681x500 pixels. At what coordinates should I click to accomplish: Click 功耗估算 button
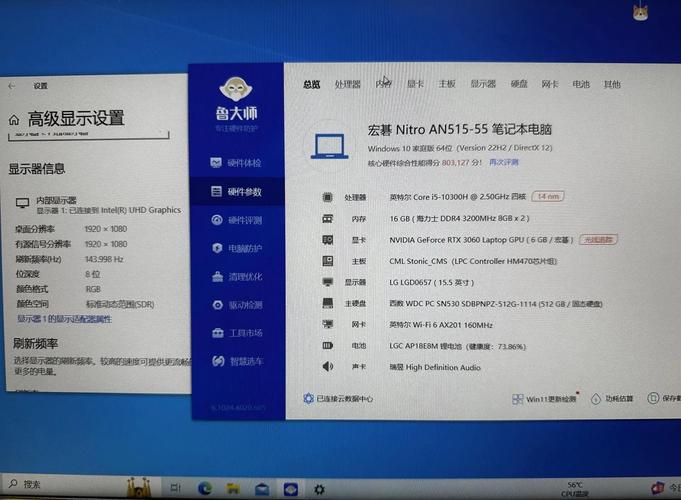(x=612, y=398)
